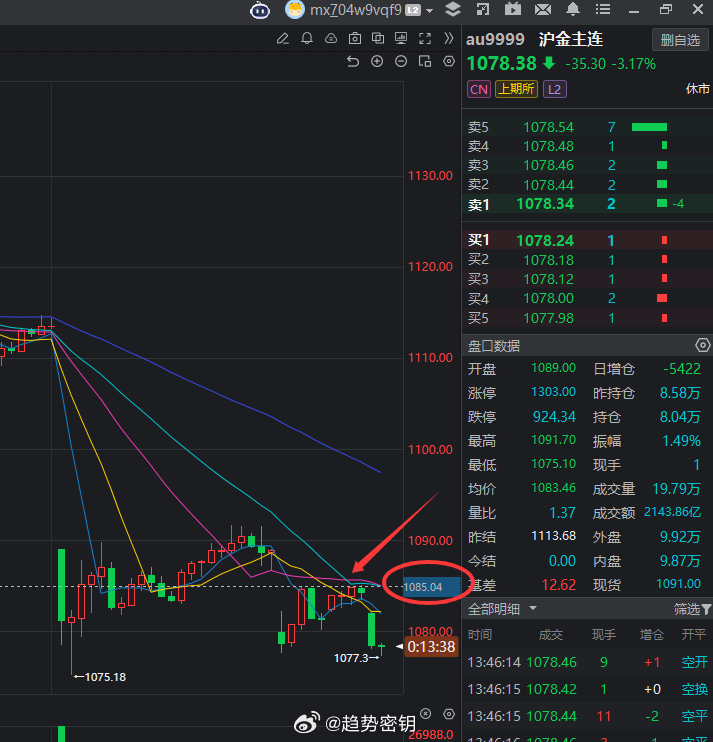713x742 pixels.
Task: Select the 卖3 row at 1078.46
Action: click(x=587, y=165)
